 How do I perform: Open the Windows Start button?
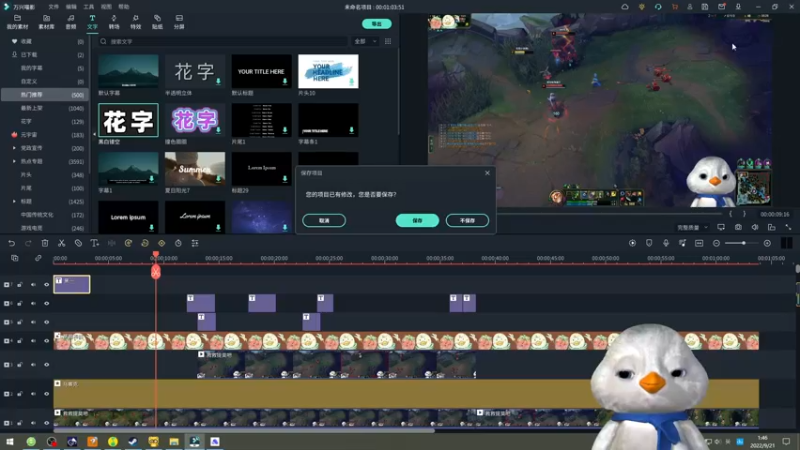pyautogui.click(x=10, y=441)
